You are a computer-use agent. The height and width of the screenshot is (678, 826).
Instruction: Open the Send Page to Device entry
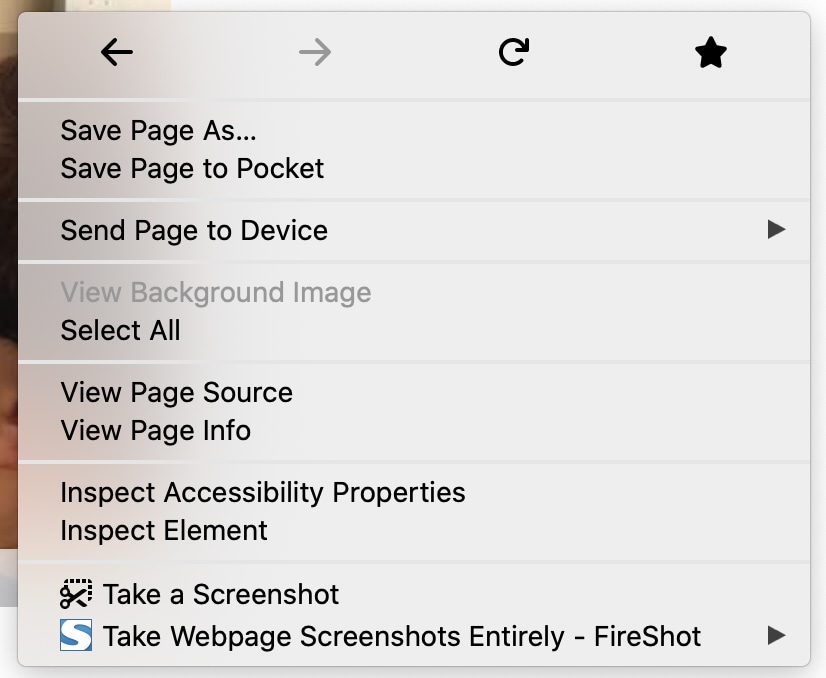(x=194, y=231)
